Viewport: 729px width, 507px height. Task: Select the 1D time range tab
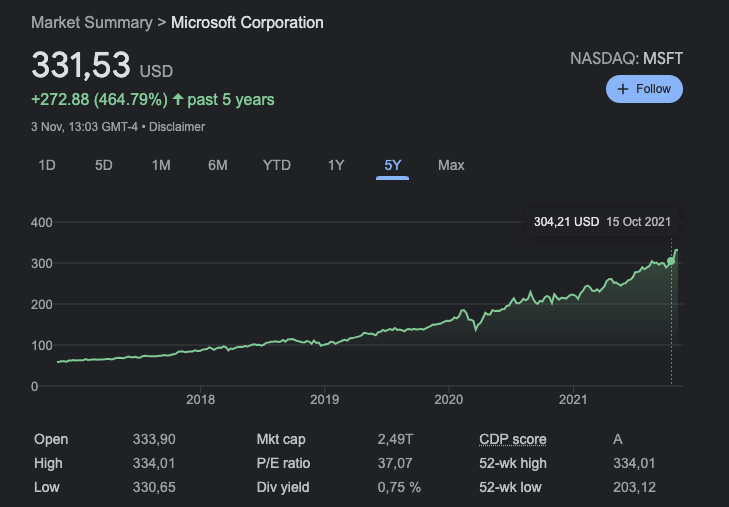coord(47,165)
